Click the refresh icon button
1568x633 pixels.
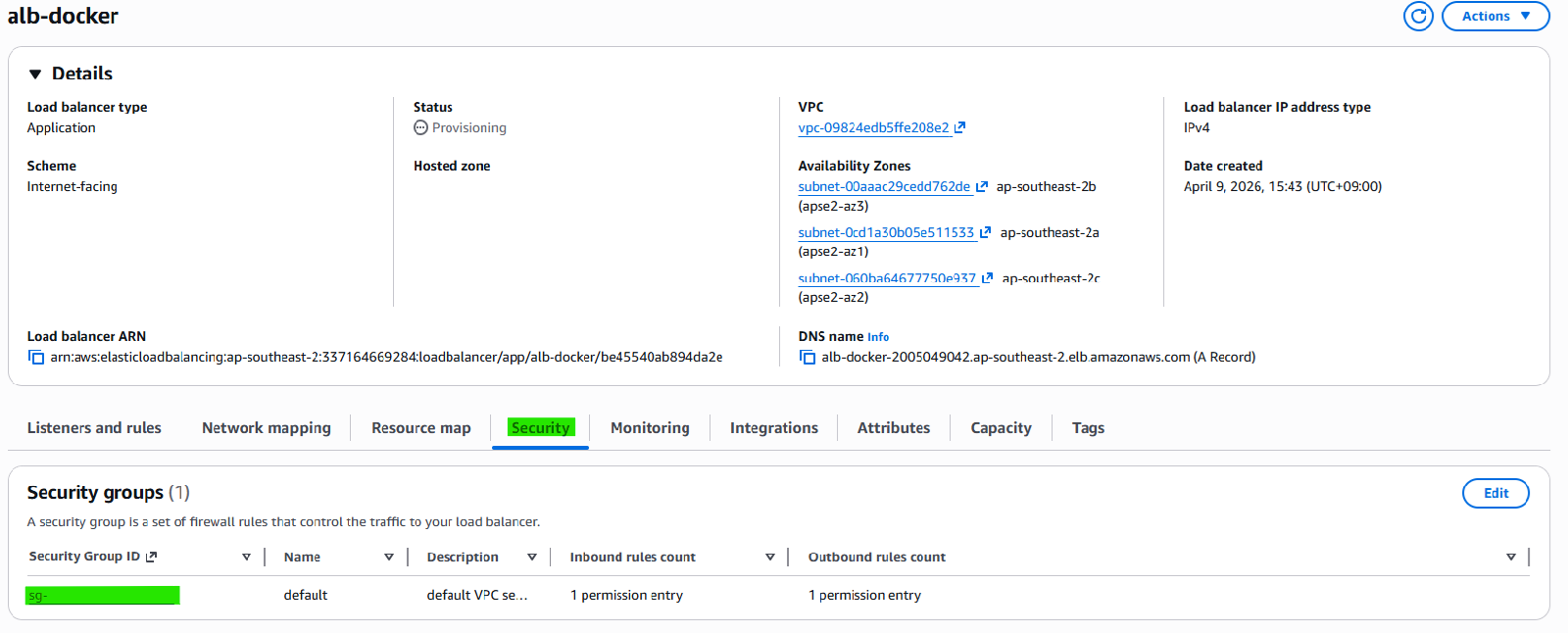[x=1418, y=16]
